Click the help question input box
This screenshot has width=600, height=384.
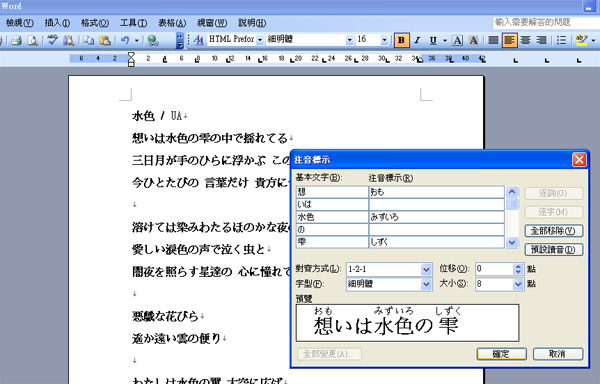(x=546, y=23)
